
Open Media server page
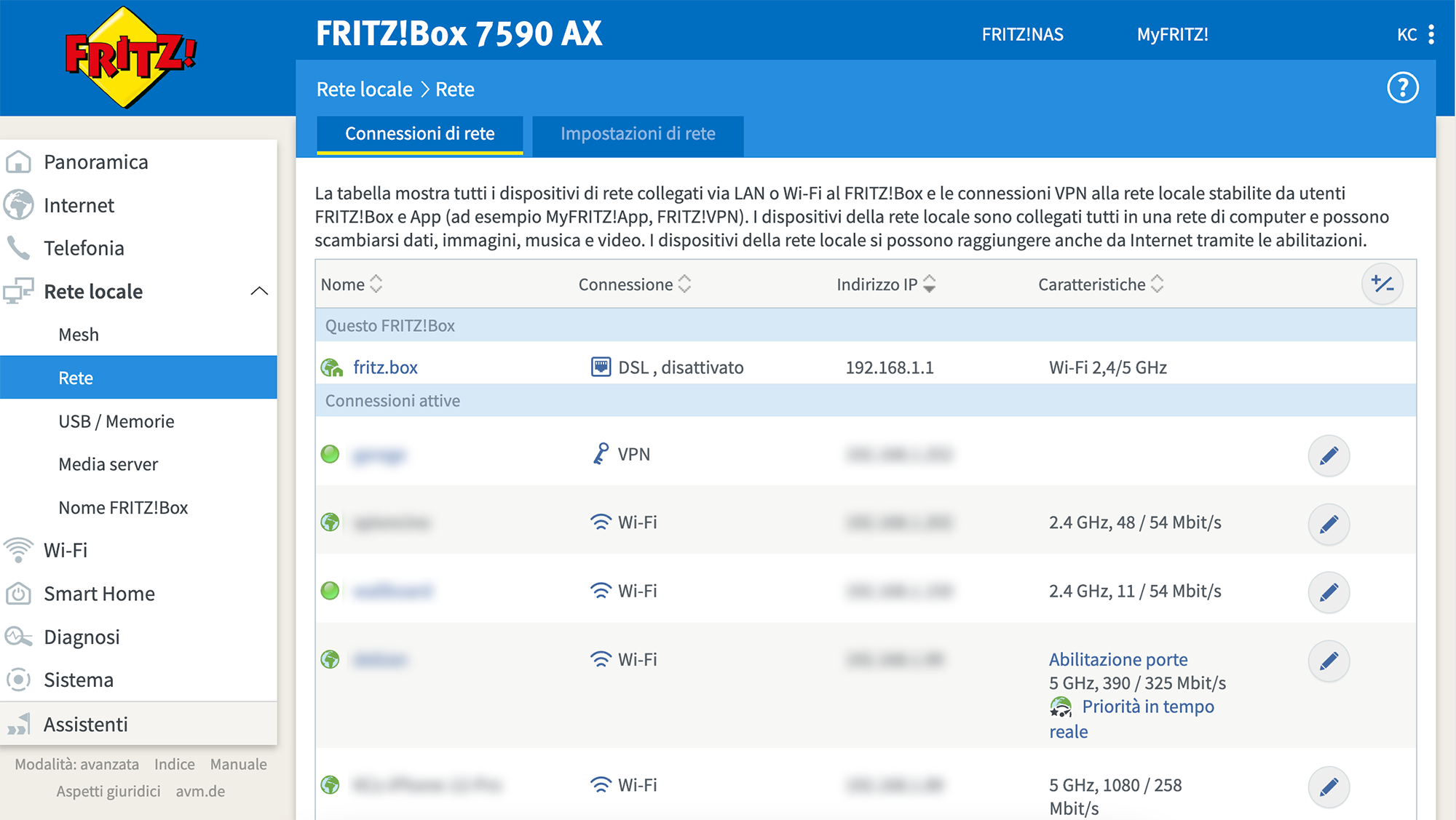point(108,464)
